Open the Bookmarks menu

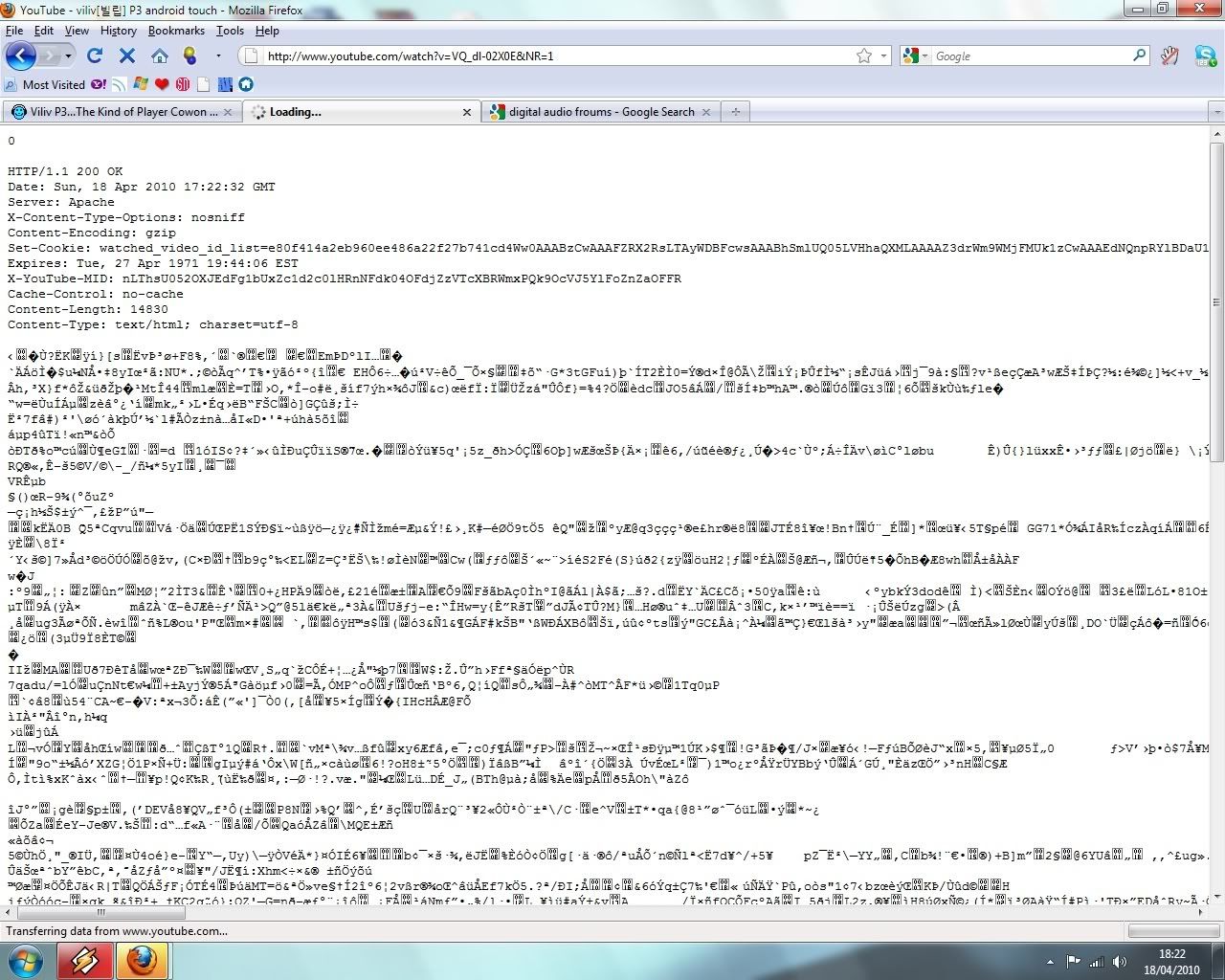coord(176,31)
